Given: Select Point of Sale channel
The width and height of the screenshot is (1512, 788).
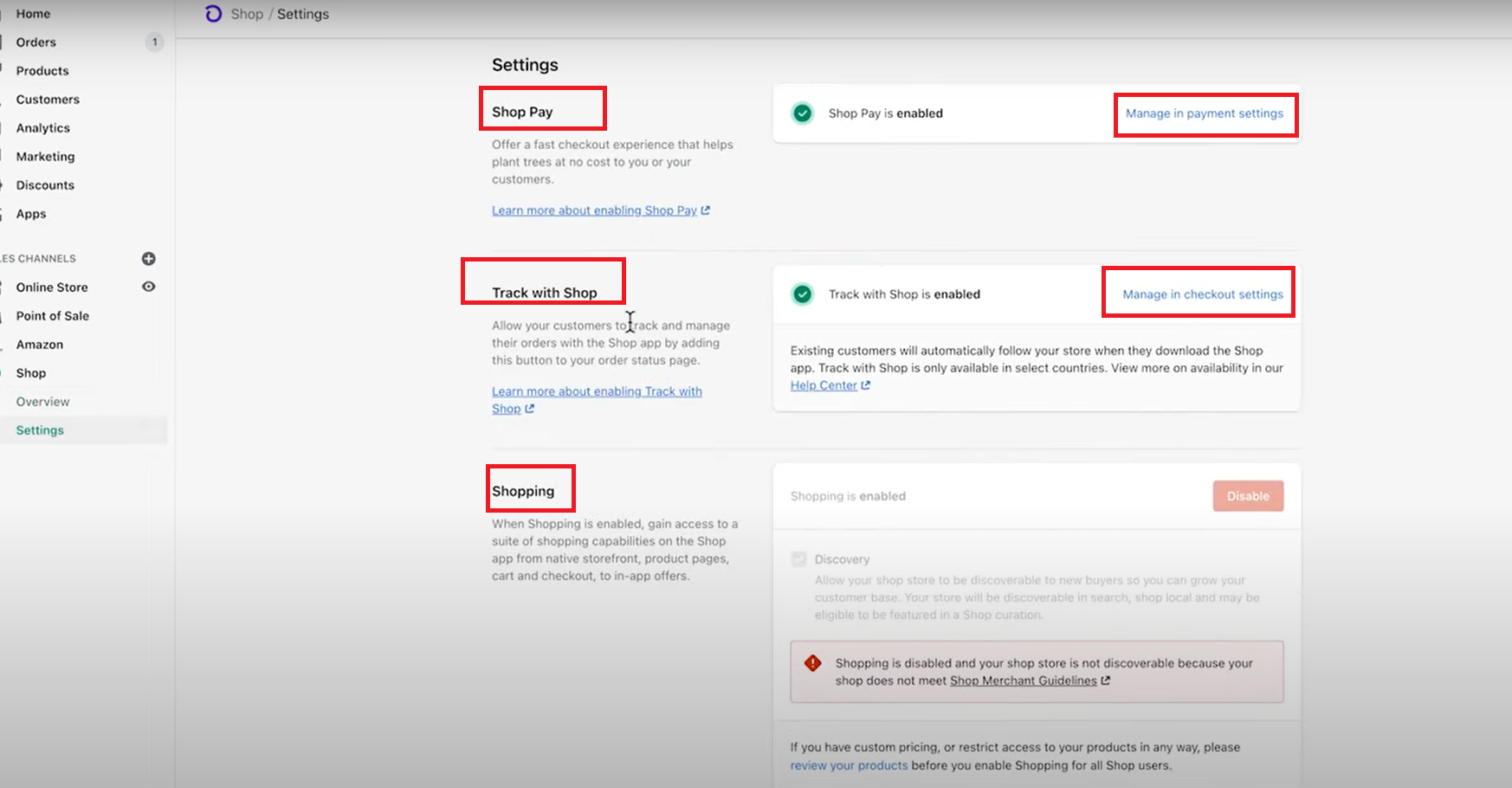Looking at the screenshot, I should pos(53,316).
